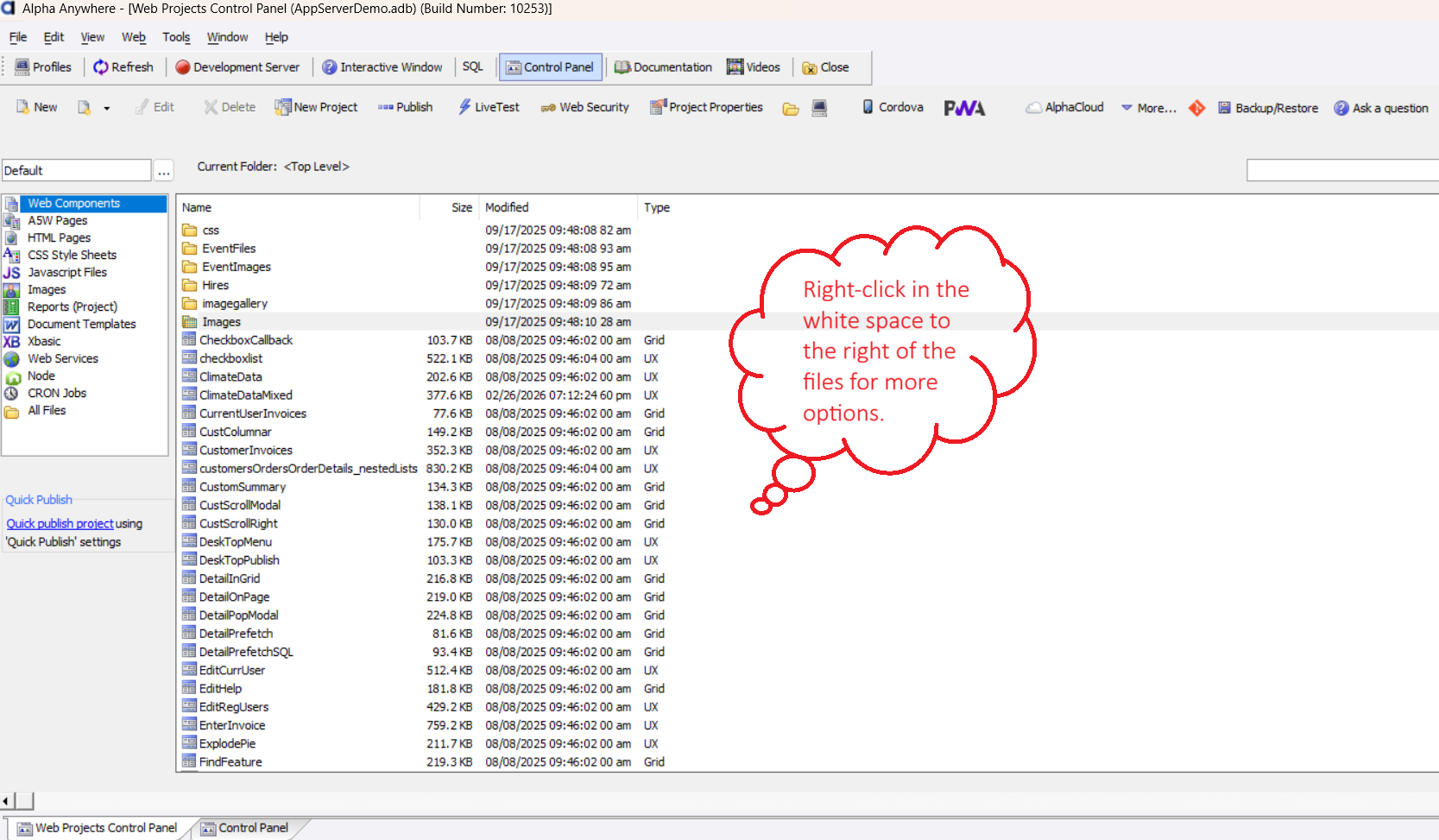1439x840 pixels.
Task: Click the Quick publish project link
Action: coord(60,524)
